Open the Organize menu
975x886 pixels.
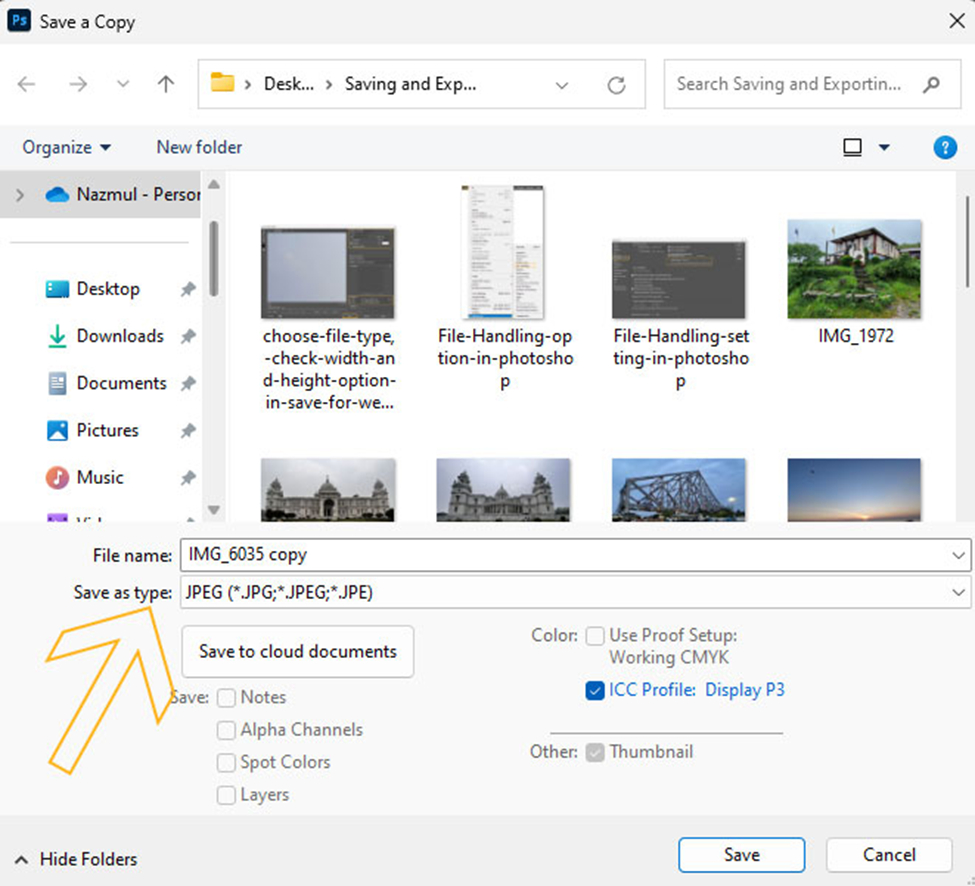pyautogui.click(x=66, y=148)
